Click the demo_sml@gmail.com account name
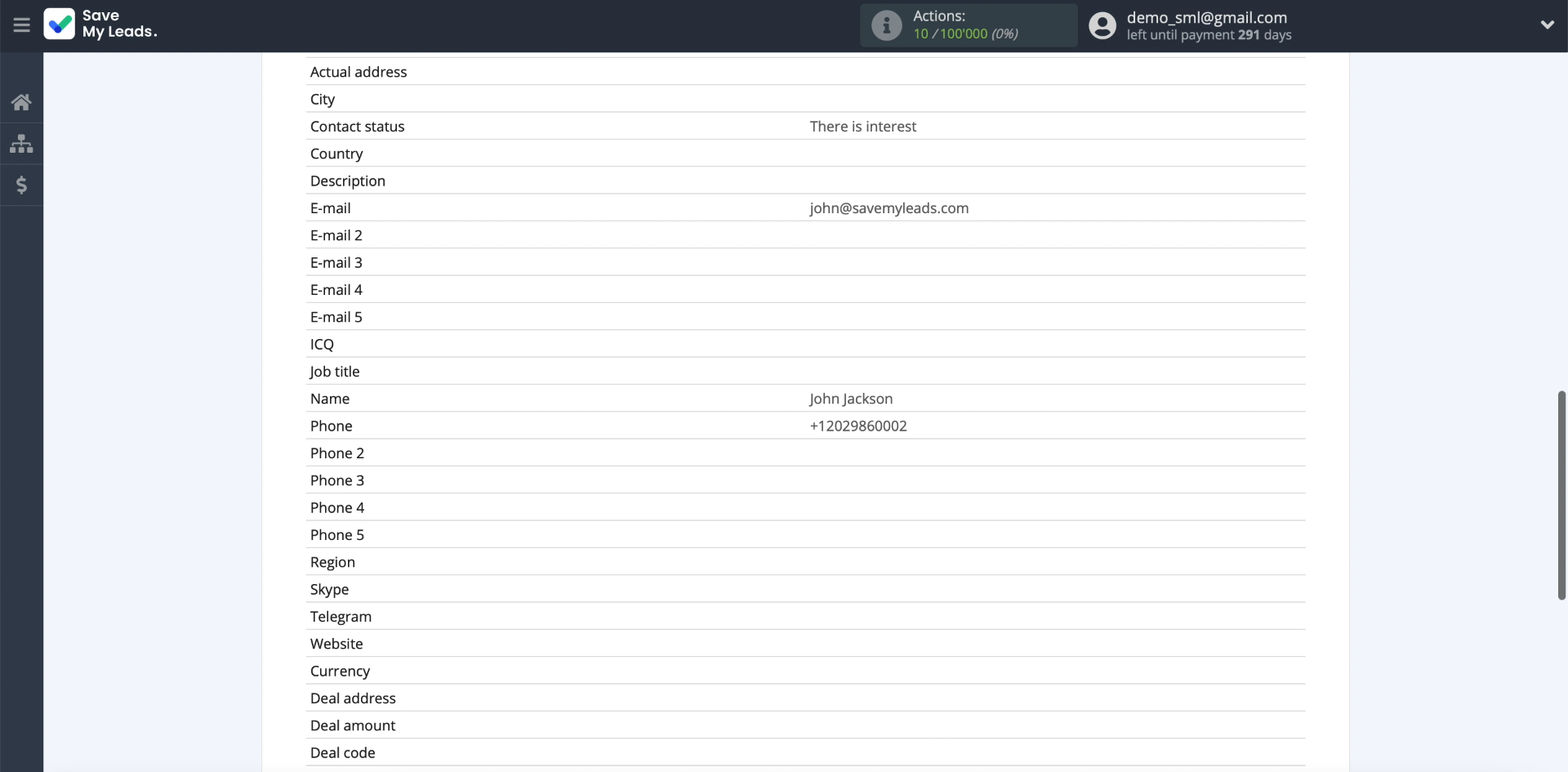 (x=1206, y=17)
